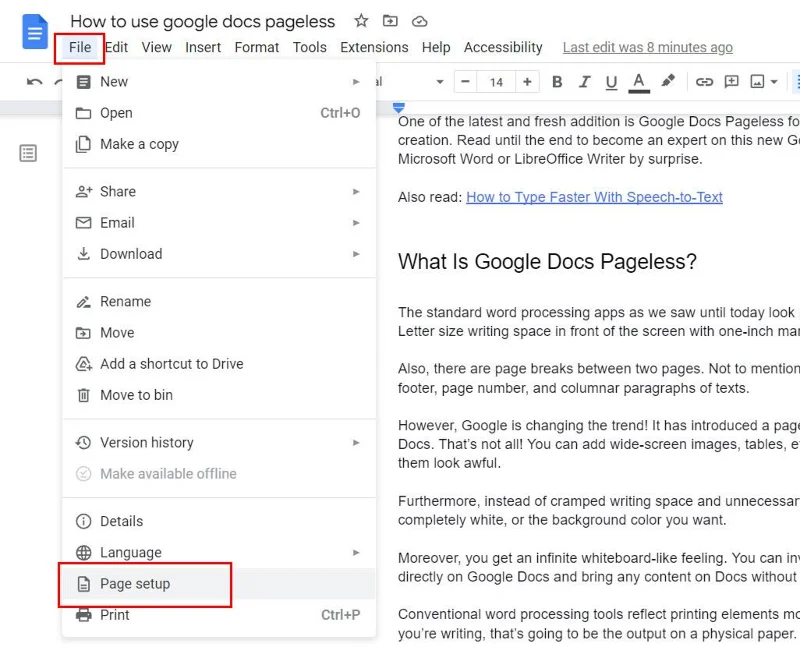Click the undo arrow in toolbar
The image size is (800, 647).
coord(34,82)
